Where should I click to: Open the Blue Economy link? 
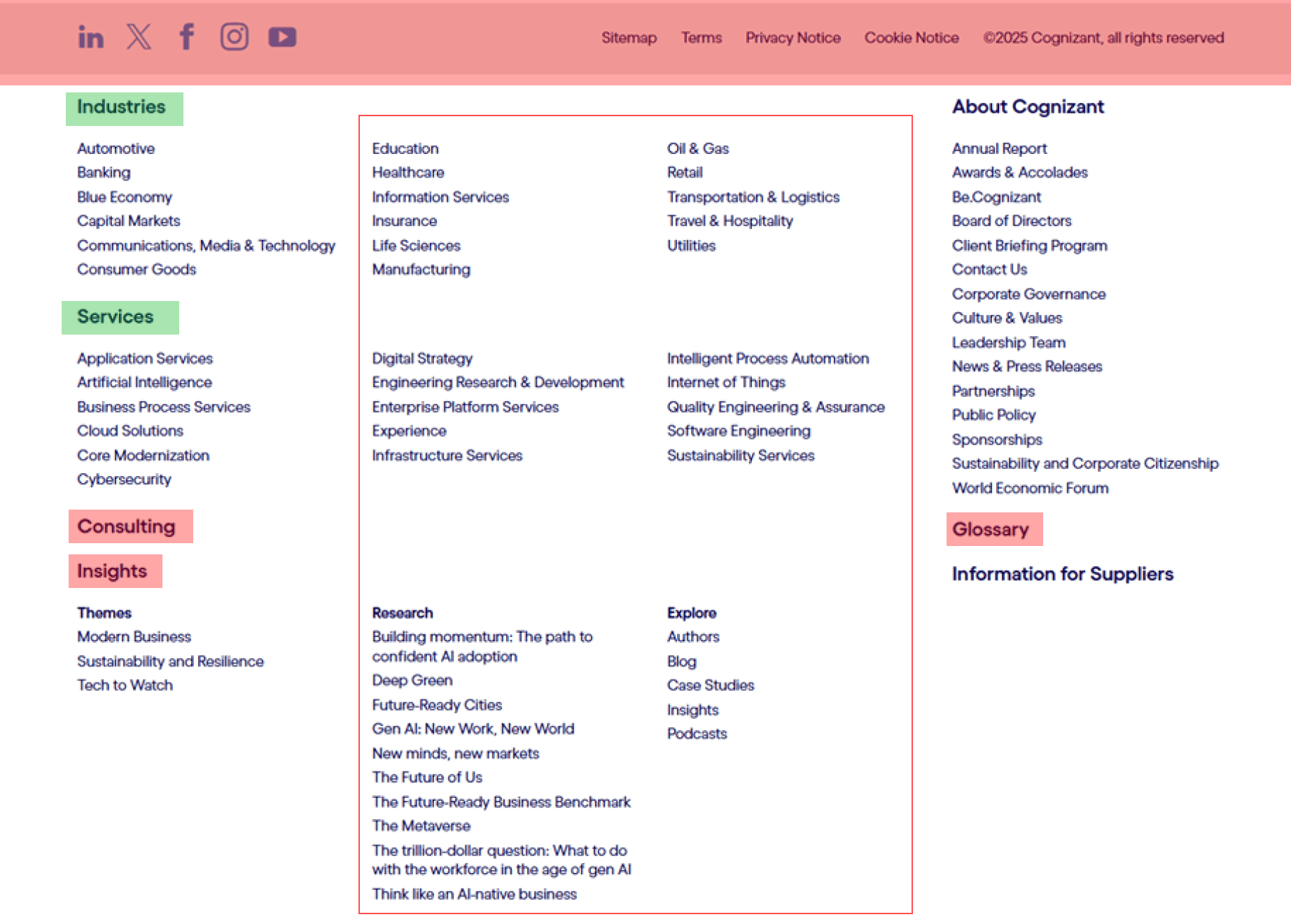point(124,197)
